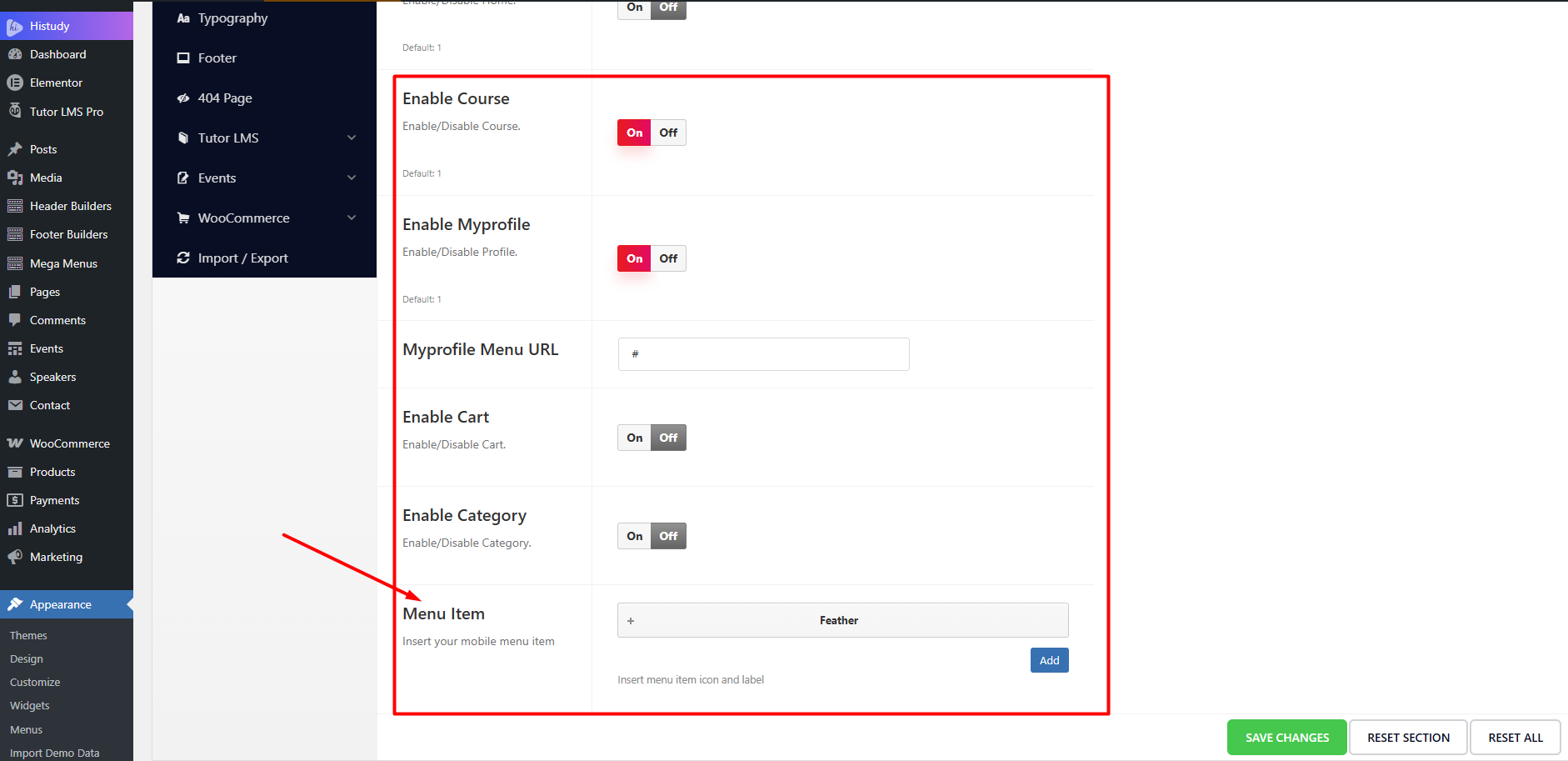Click the Myprofile Menu URL input field

762,354
